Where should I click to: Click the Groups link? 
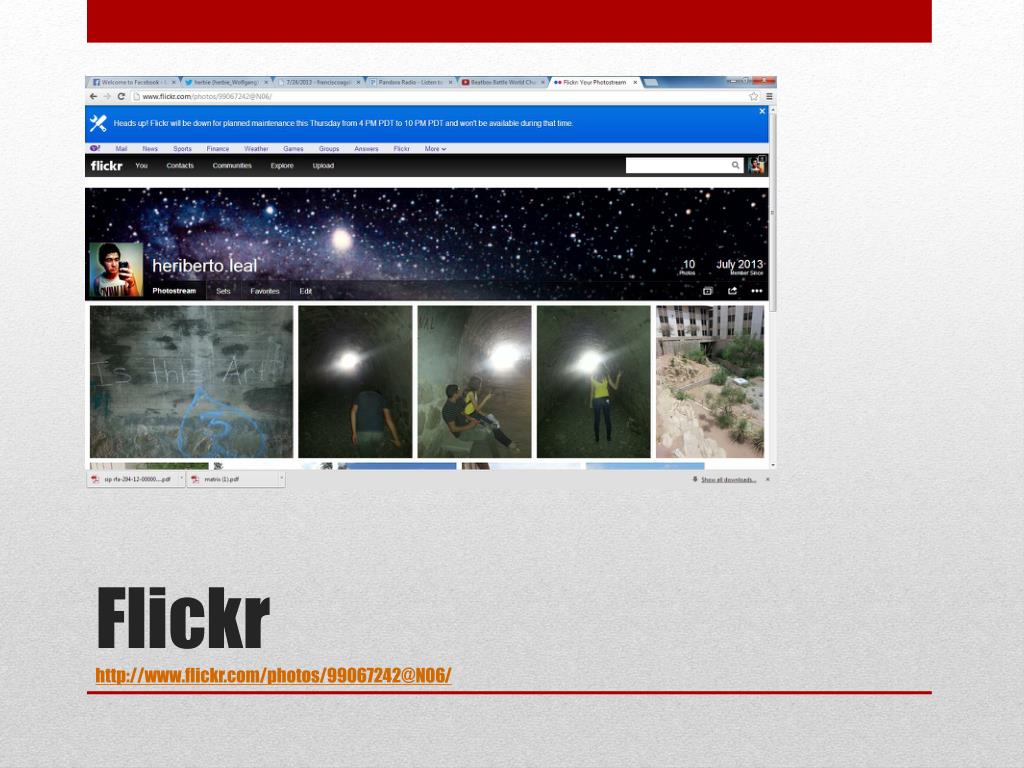[x=329, y=149]
